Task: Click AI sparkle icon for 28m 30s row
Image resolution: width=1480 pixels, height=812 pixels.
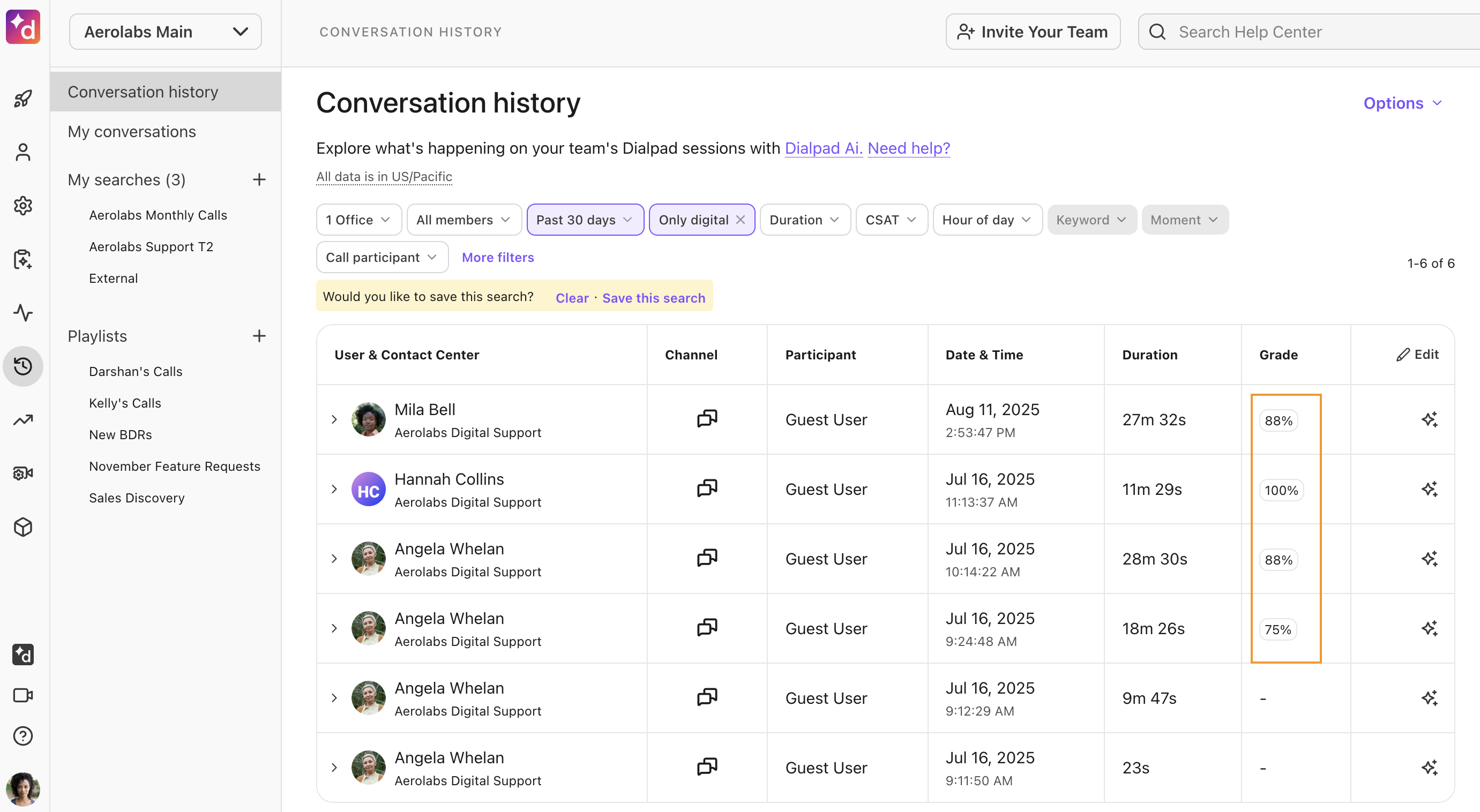Action: point(1430,559)
